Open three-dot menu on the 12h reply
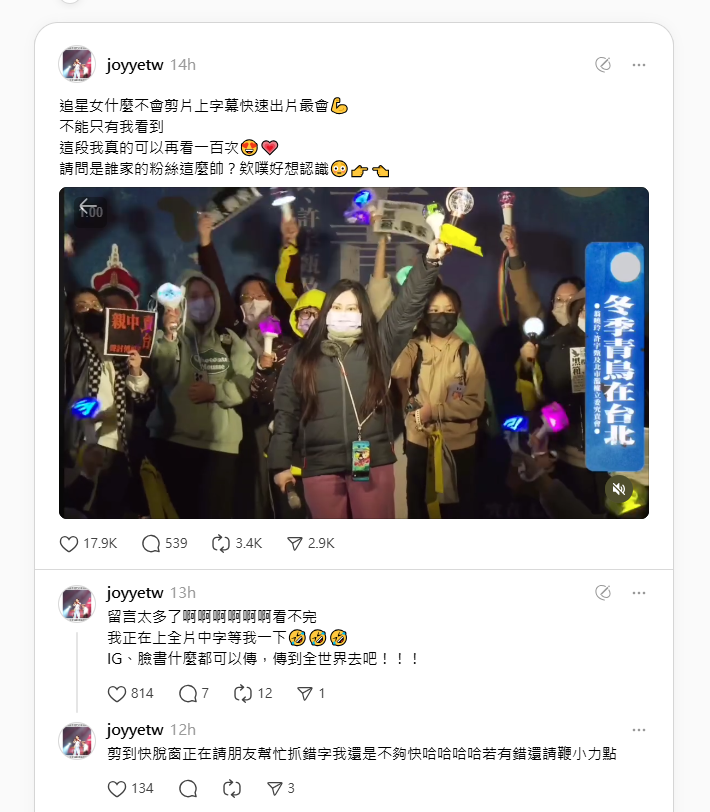 (x=639, y=730)
